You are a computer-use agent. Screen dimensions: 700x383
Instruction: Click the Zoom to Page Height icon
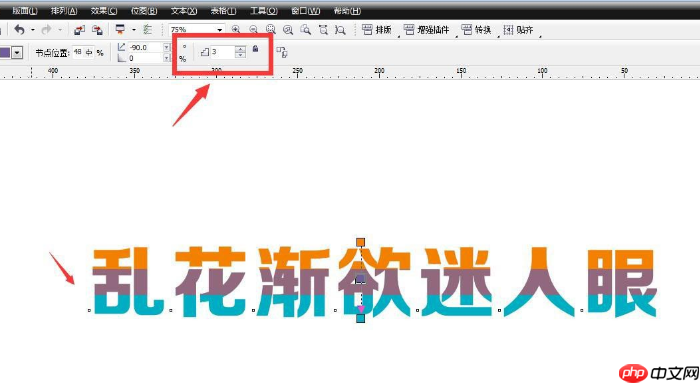[x=341, y=30]
